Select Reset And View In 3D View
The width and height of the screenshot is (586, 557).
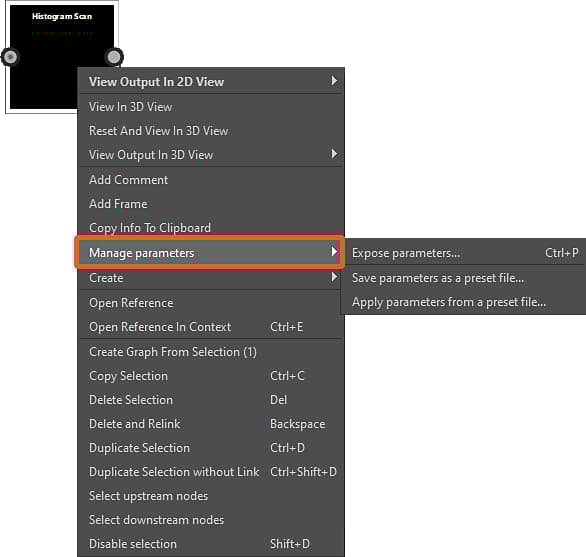pos(211,131)
